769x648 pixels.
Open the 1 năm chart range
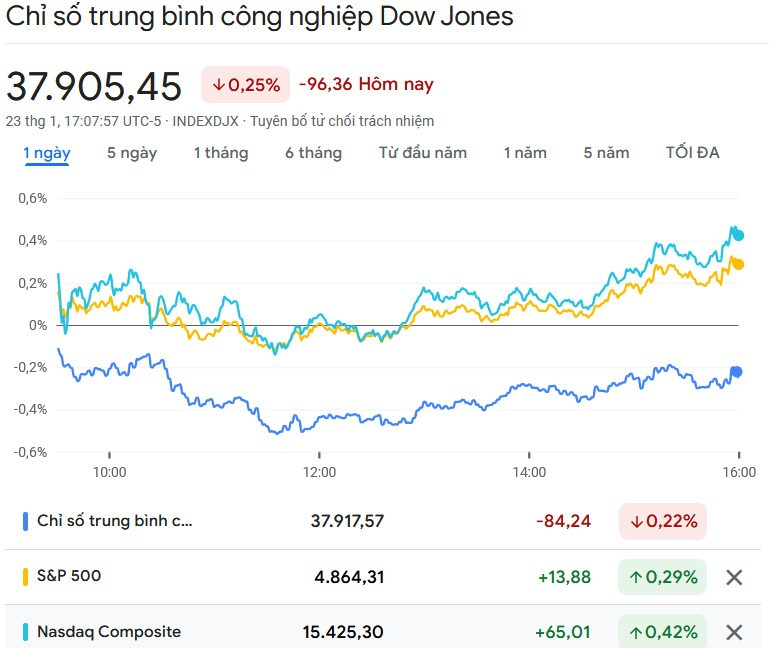(525, 153)
